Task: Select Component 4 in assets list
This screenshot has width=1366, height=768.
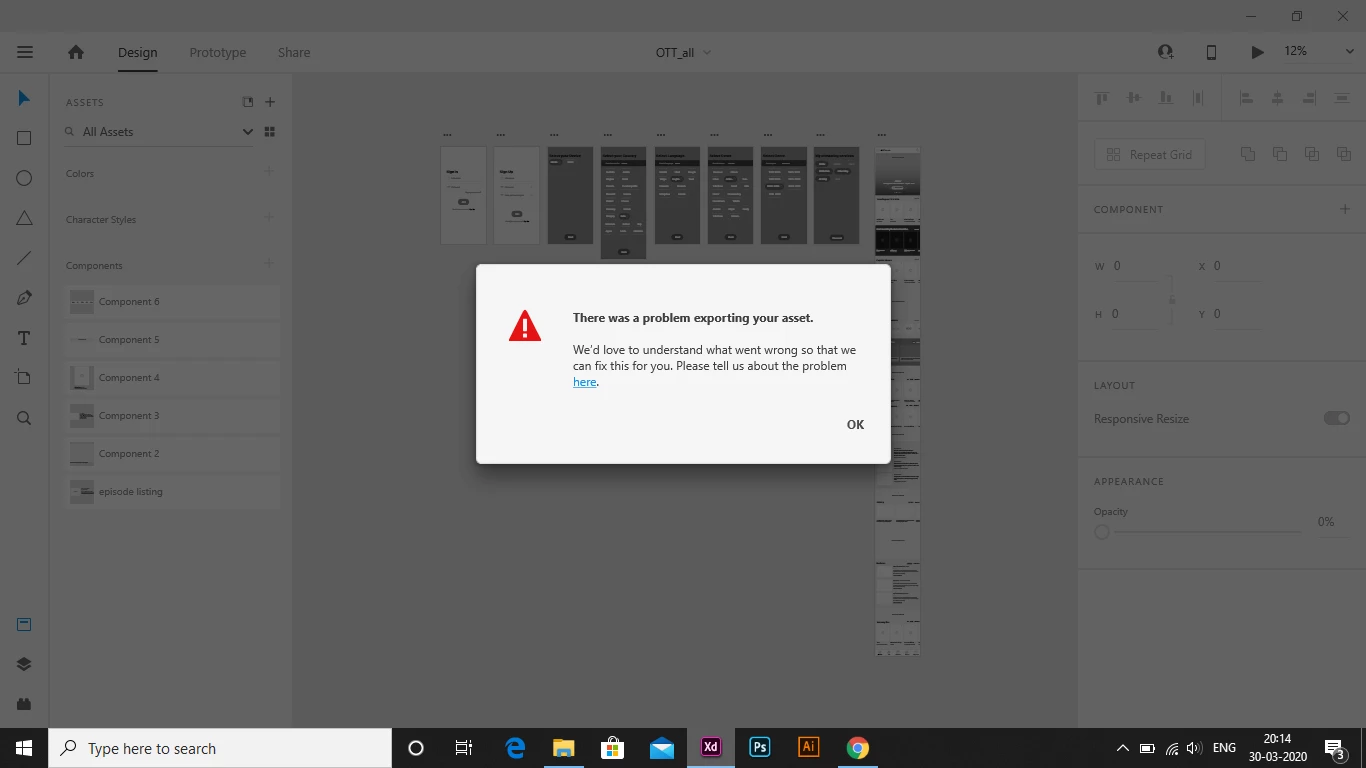Action: (172, 378)
